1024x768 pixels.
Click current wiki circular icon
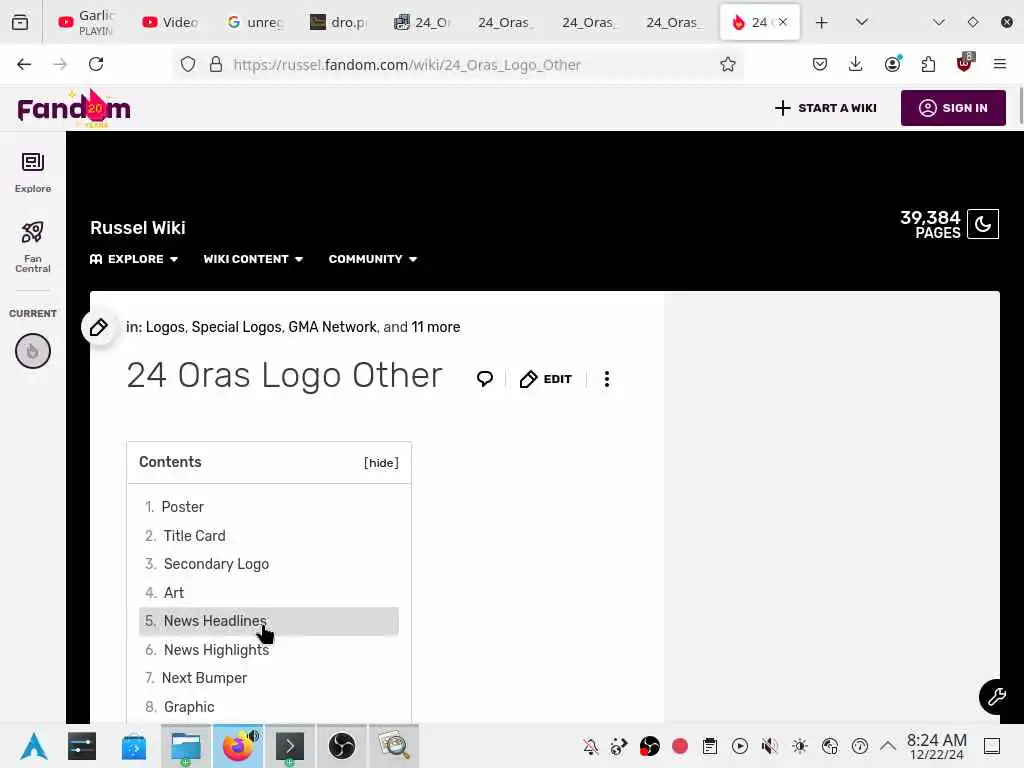click(x=33, y=351)
